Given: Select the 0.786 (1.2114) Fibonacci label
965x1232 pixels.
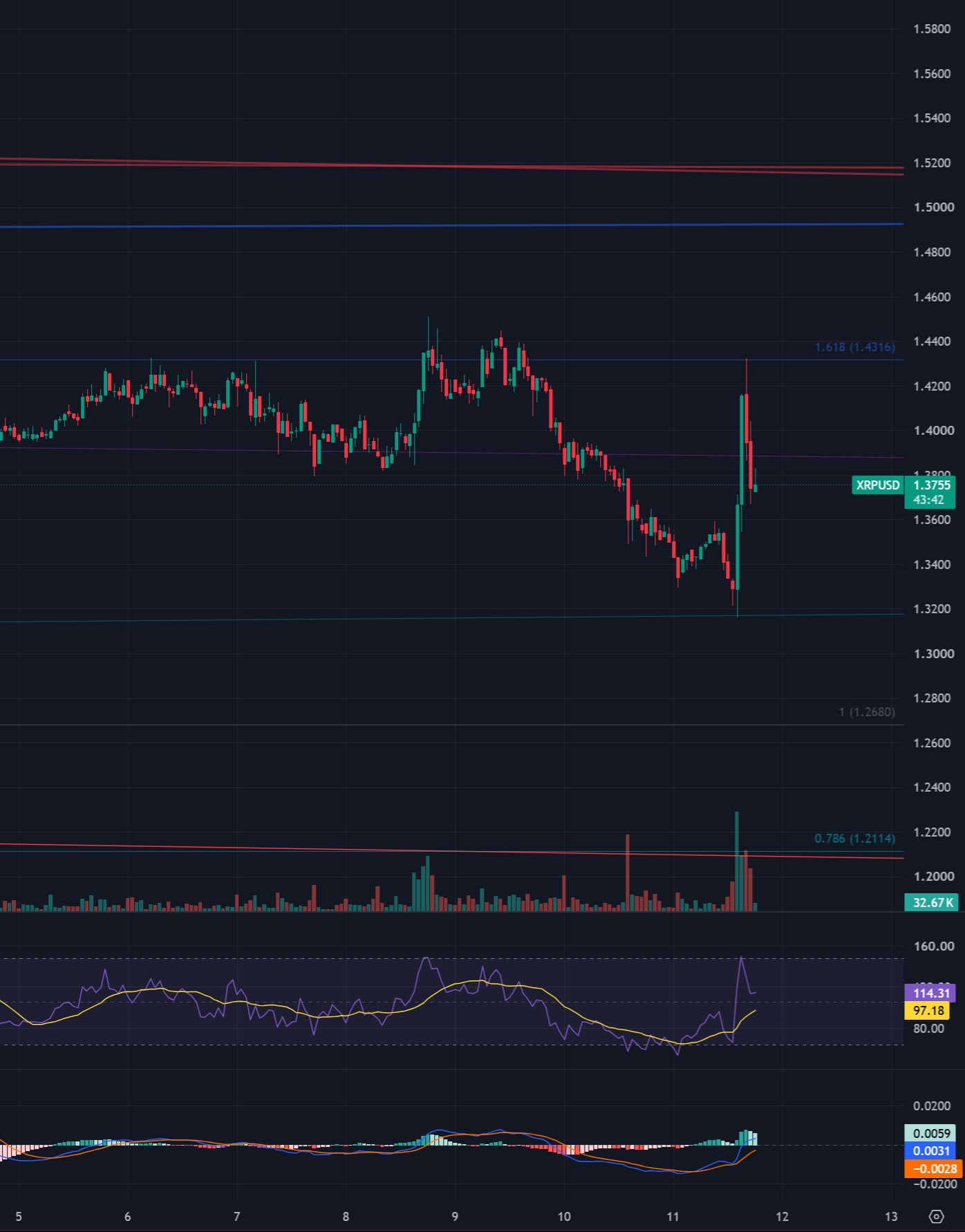Looking at the screenshot, I should pos(855,839).
